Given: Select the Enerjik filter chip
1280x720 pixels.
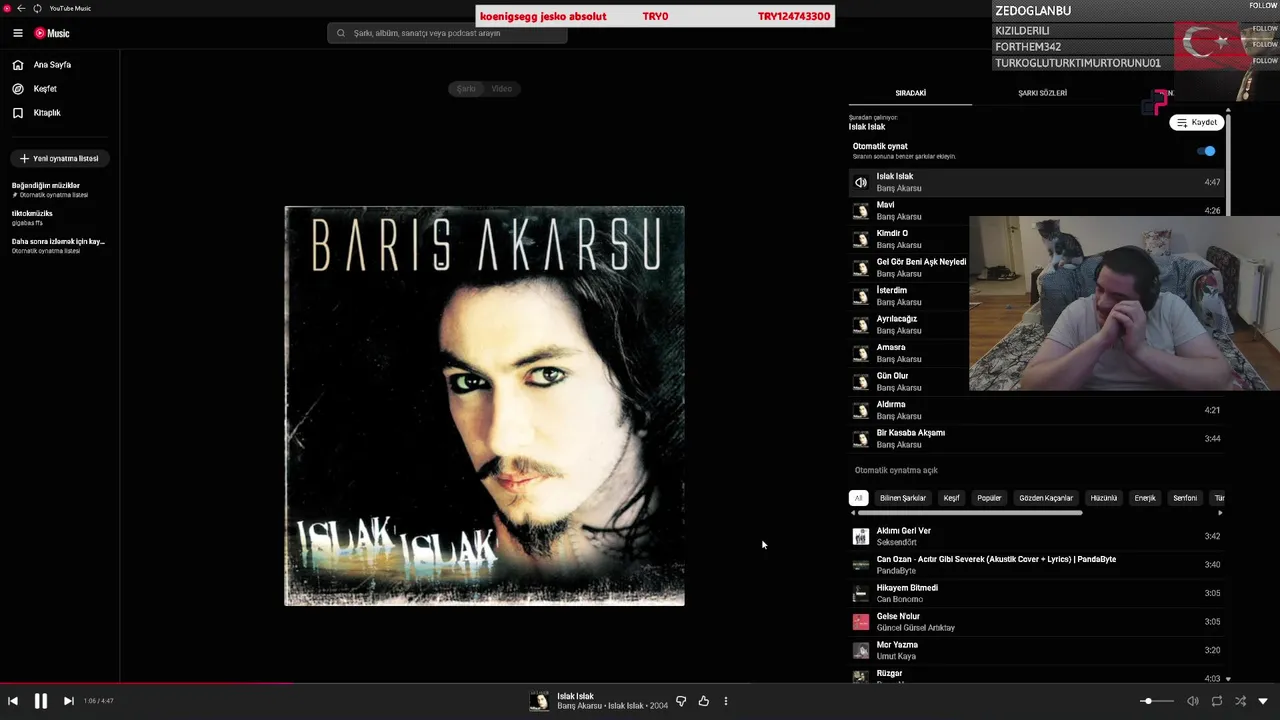Looking at the screenshot, I should (x=1145, y=498).
